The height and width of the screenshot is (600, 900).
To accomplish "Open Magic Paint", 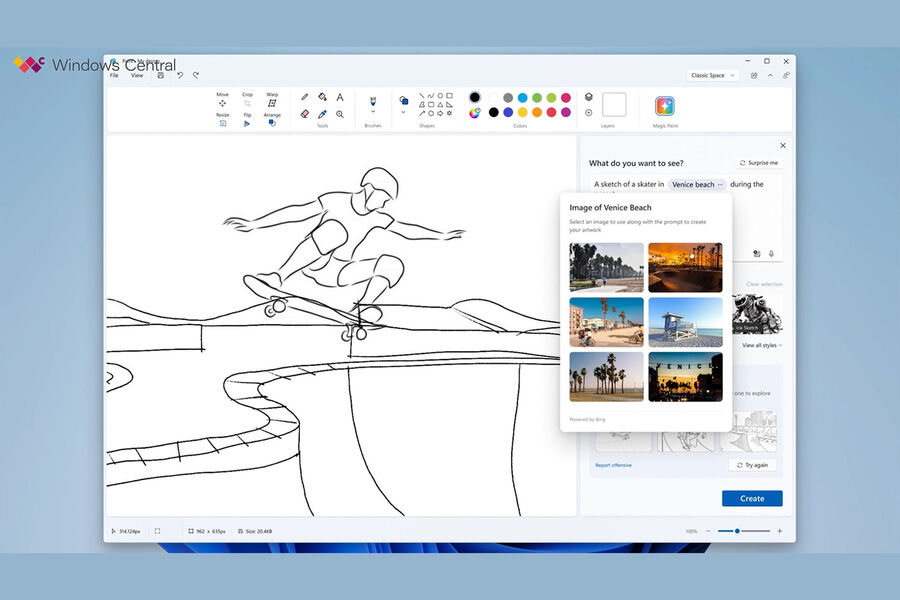I will pos(665,106).
